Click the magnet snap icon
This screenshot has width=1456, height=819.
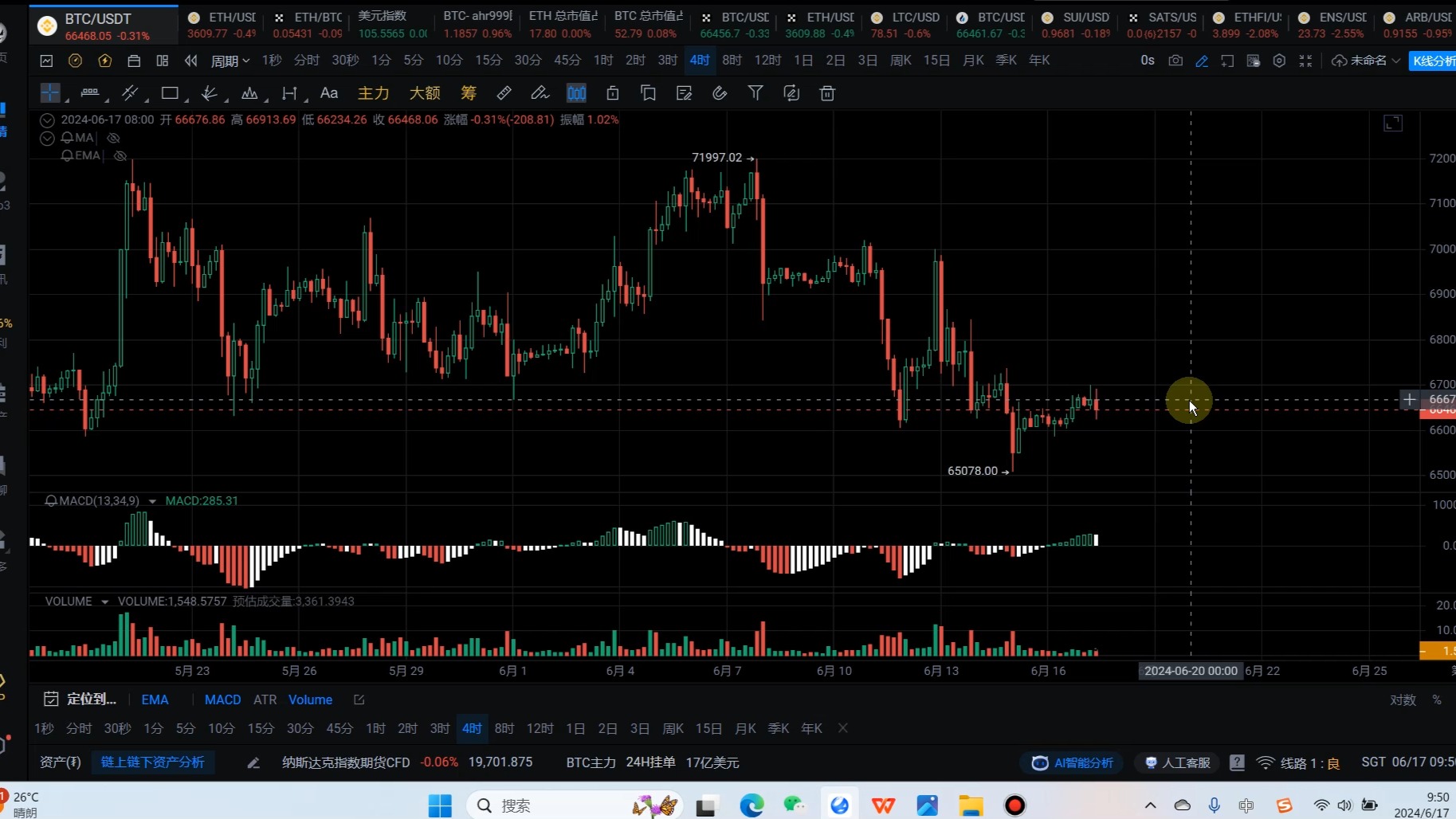coord(720,93)
